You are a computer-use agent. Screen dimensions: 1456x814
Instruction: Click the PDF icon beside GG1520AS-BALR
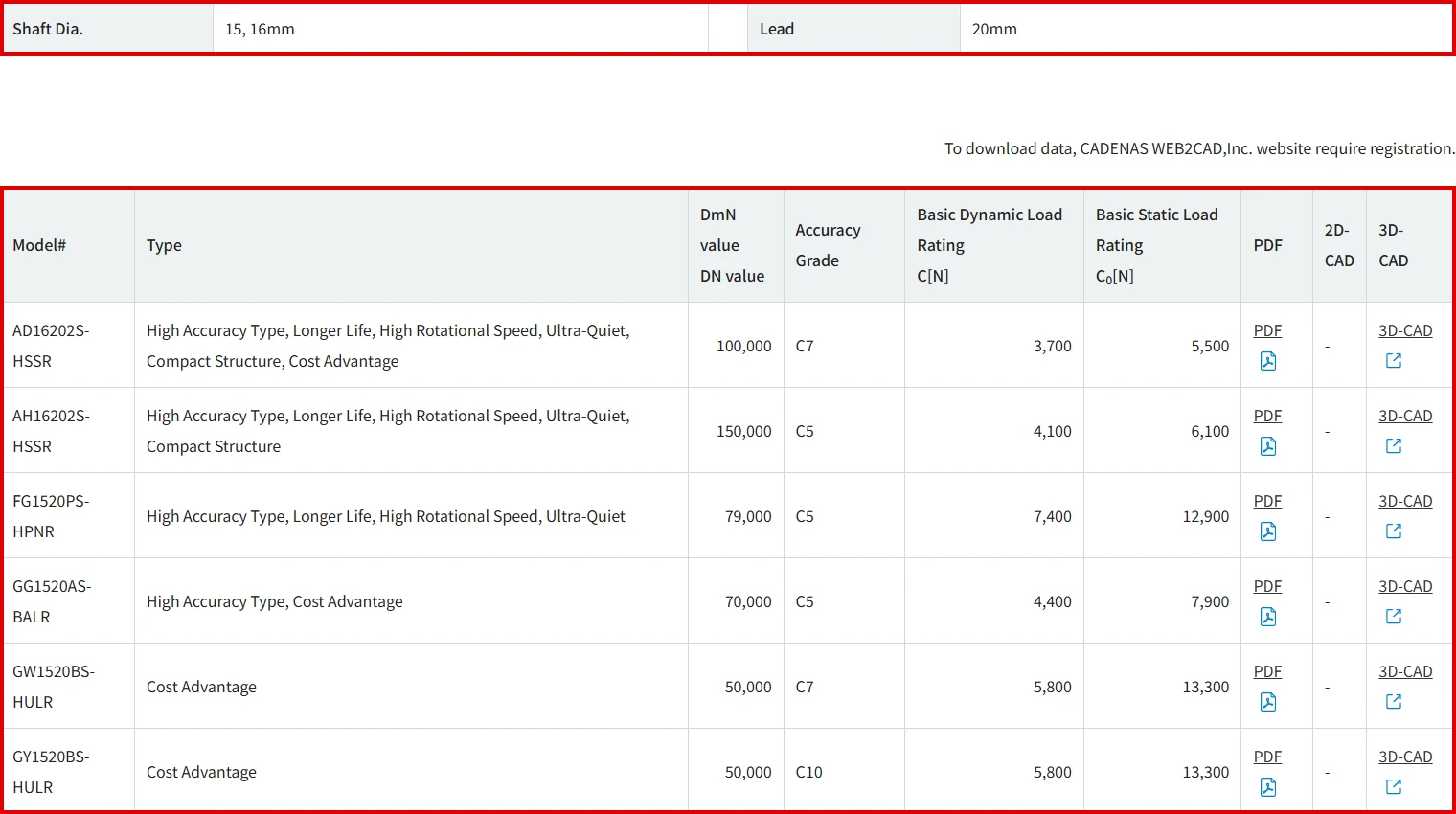[1267, 617]
